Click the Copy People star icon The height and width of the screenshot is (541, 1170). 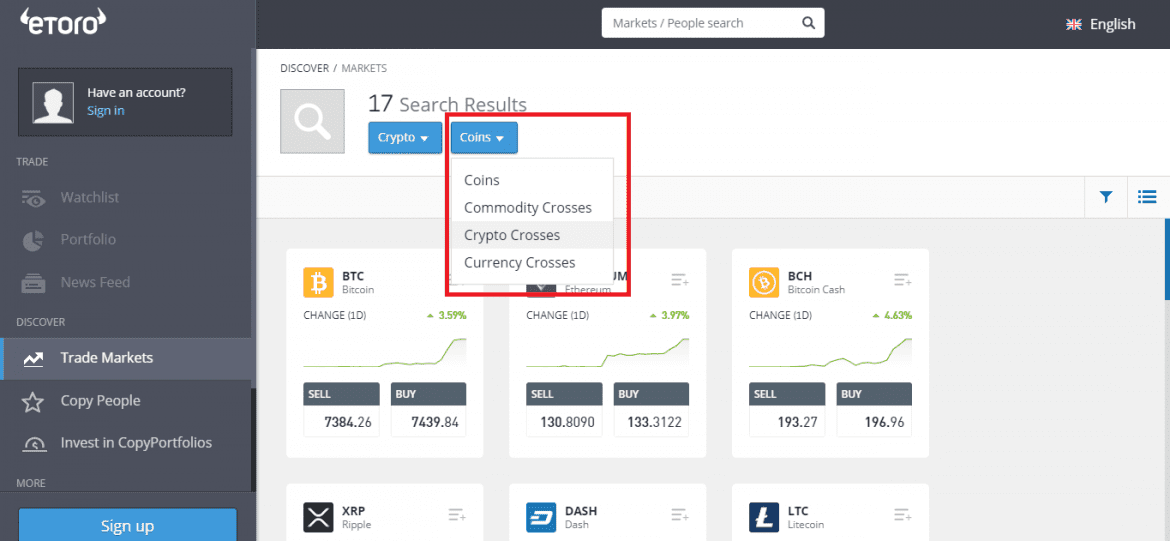tap(32, 401)
